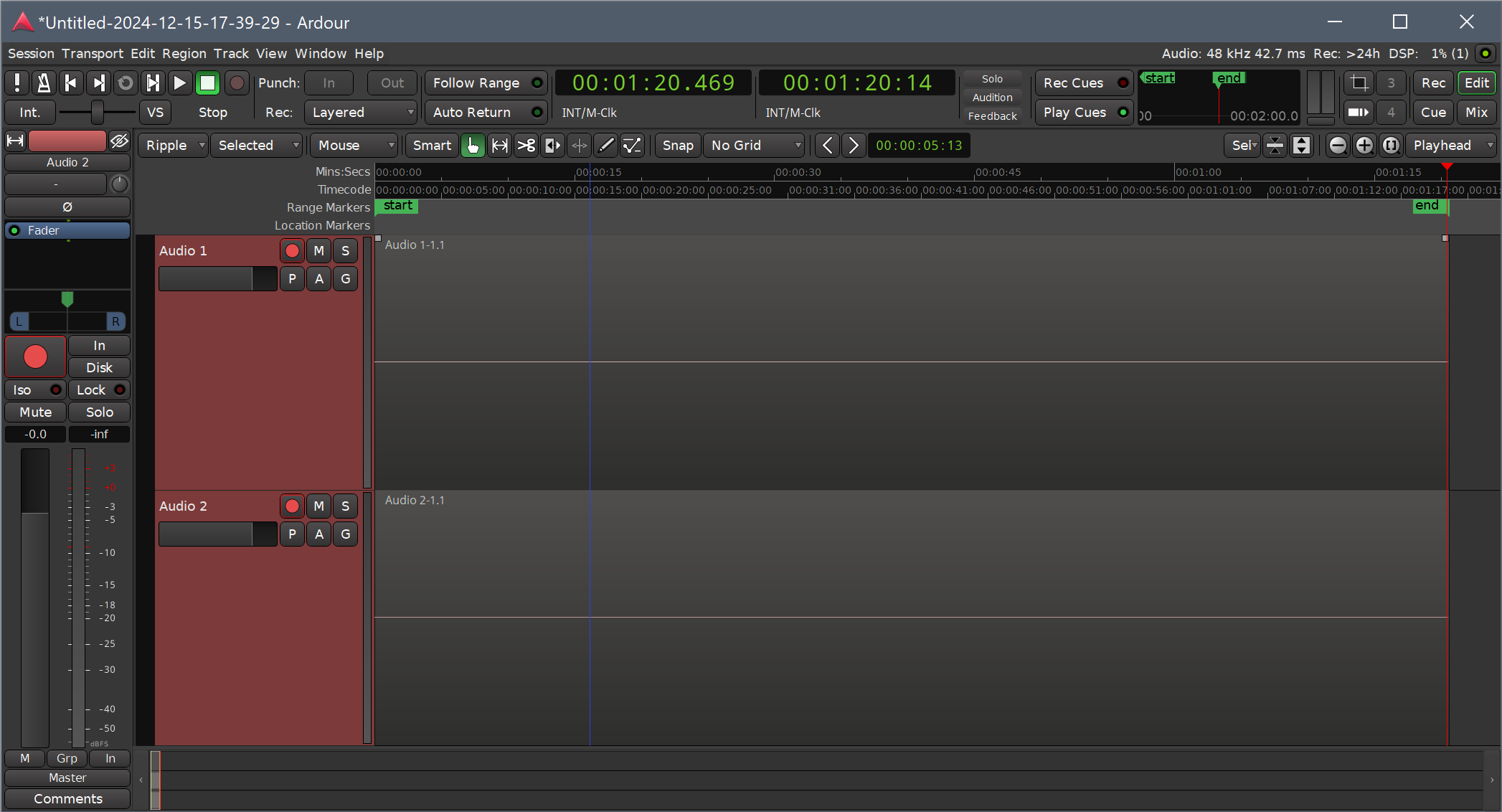Click the shuttle speed slider

tap(97, 113)
